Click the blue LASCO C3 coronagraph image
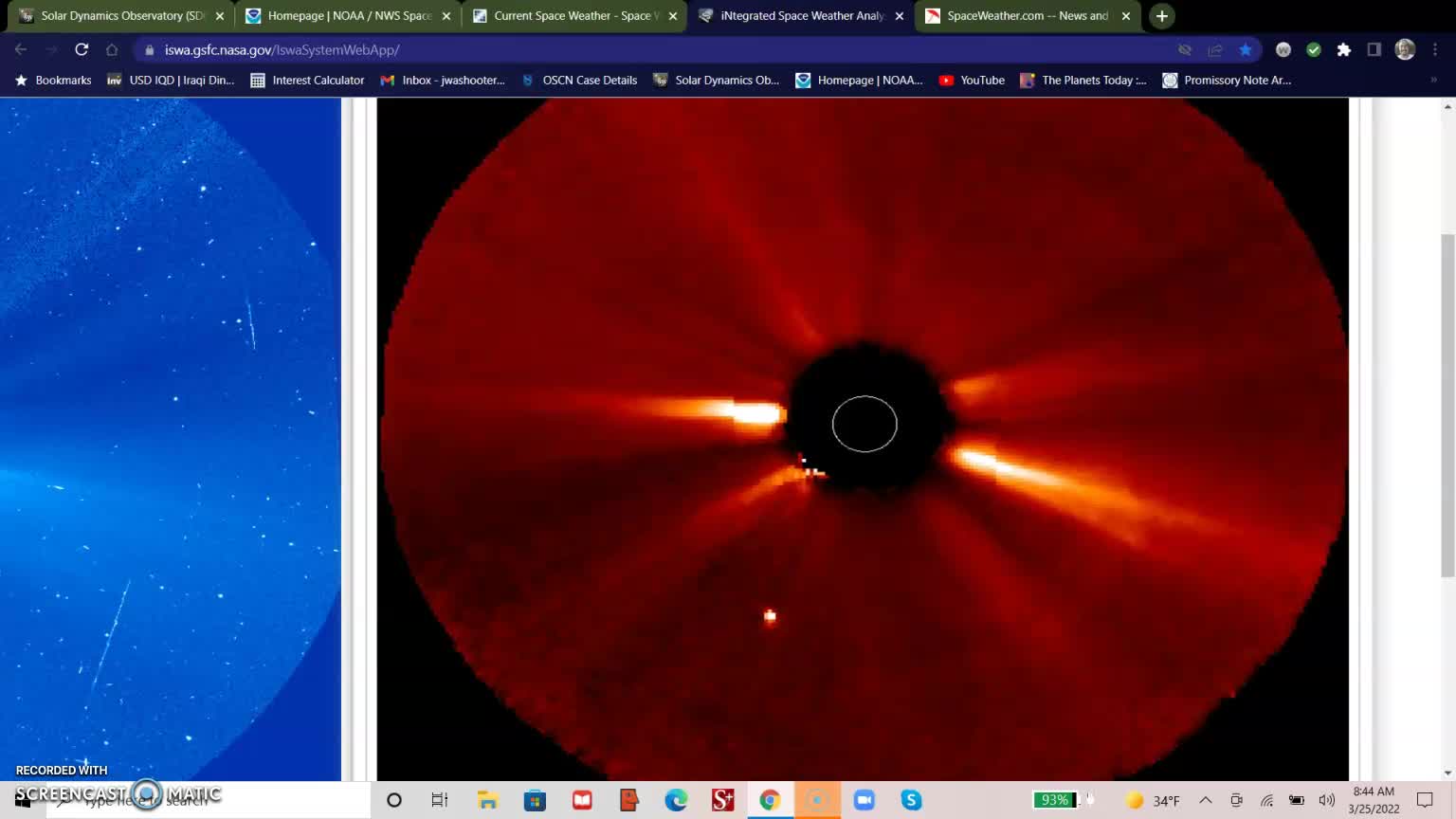Image resolution: width=1456 pixels, height=819 pixels. click(x=171, y=439)
